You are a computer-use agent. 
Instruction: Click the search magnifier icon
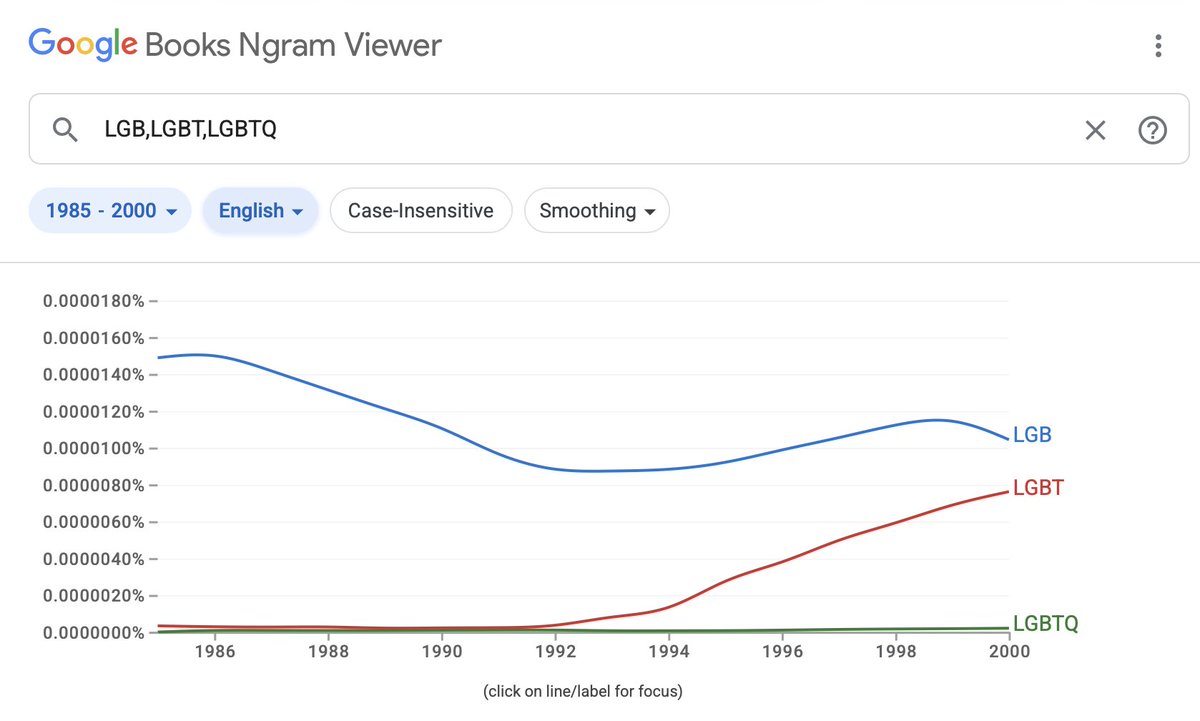click(65, 130)
